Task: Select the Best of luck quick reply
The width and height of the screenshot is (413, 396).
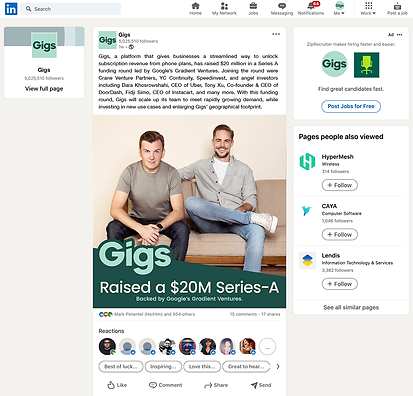Action: (x=121, y=367)
